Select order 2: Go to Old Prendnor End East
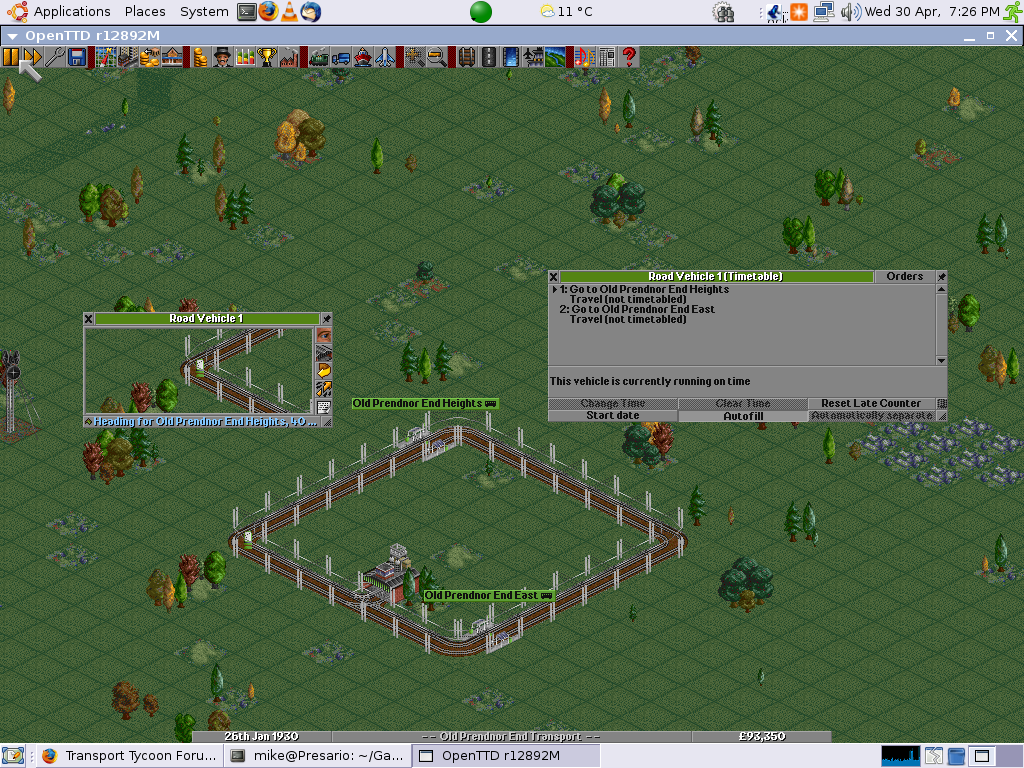This screenshot has height=768, width=1024. (637, 310)
